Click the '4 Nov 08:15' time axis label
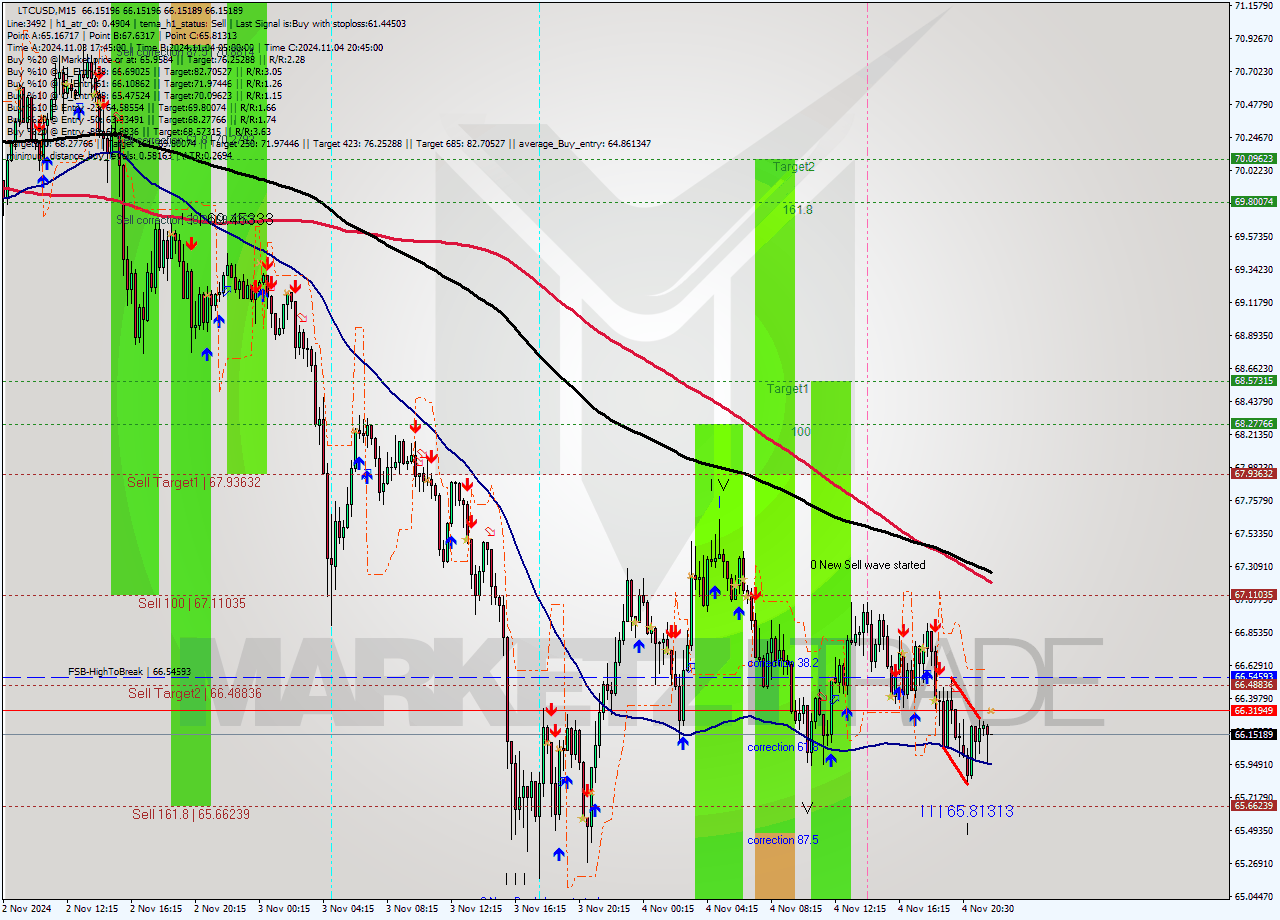The height and width of the screenshot is (920, 1280). point(796,909)
